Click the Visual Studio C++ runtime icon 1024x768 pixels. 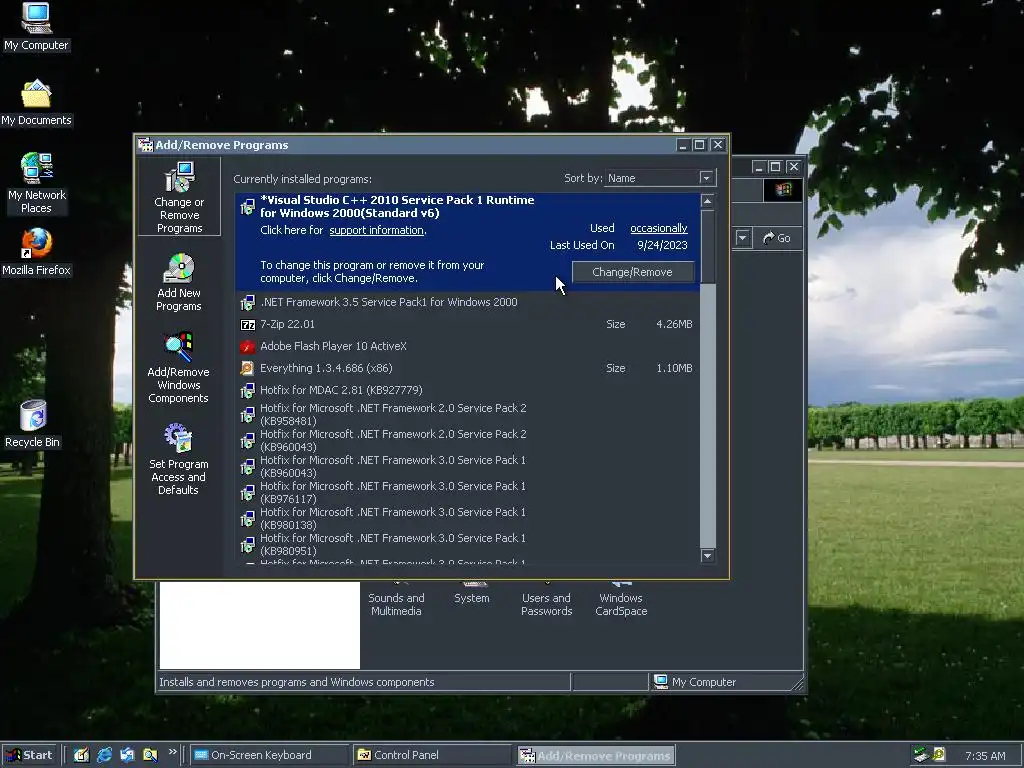[x=248, y=207]
